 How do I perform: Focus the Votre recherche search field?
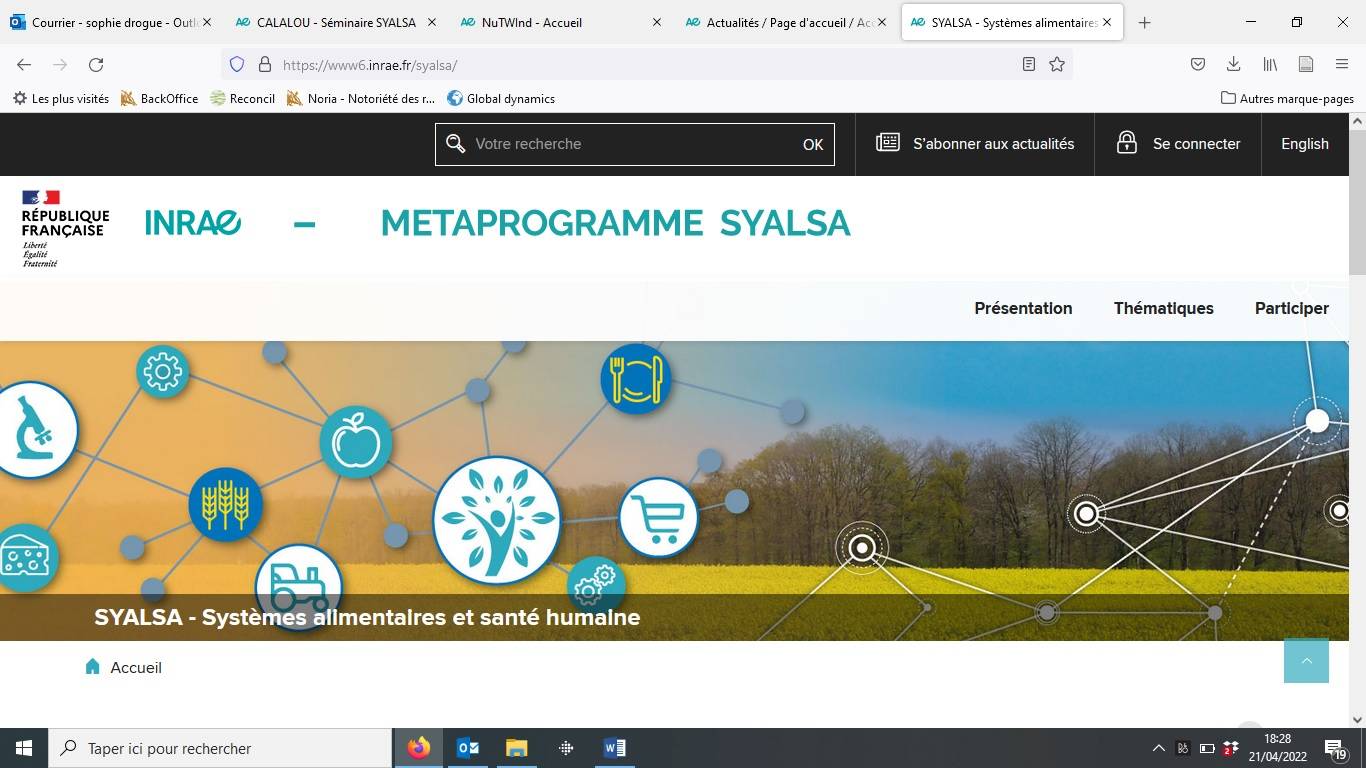point(634,144)
